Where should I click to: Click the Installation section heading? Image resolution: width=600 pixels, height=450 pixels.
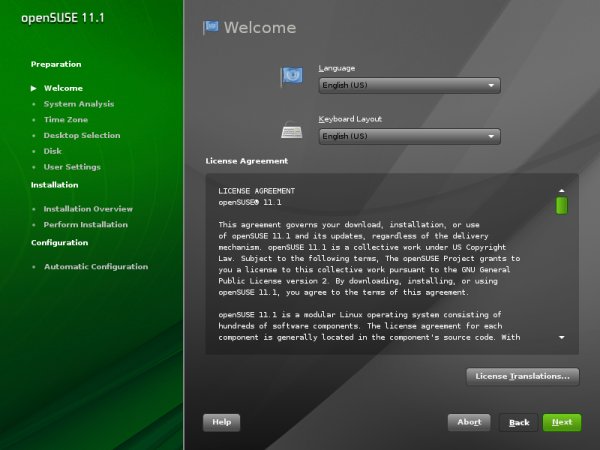pos(54,185)
